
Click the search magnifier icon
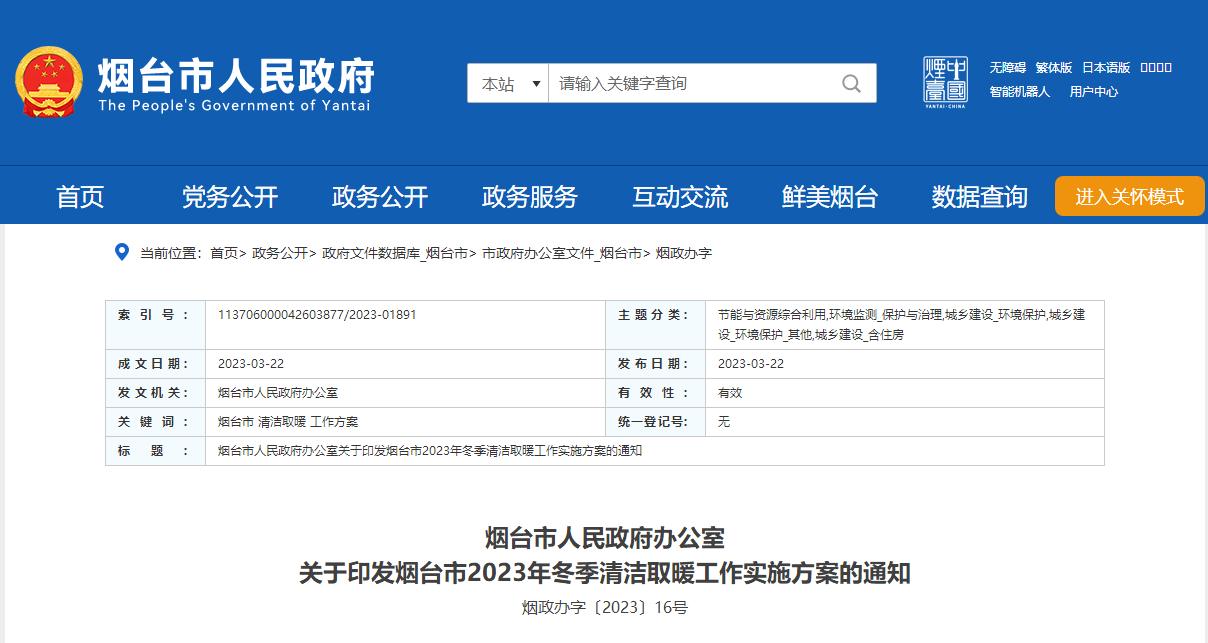pos(851,83)
